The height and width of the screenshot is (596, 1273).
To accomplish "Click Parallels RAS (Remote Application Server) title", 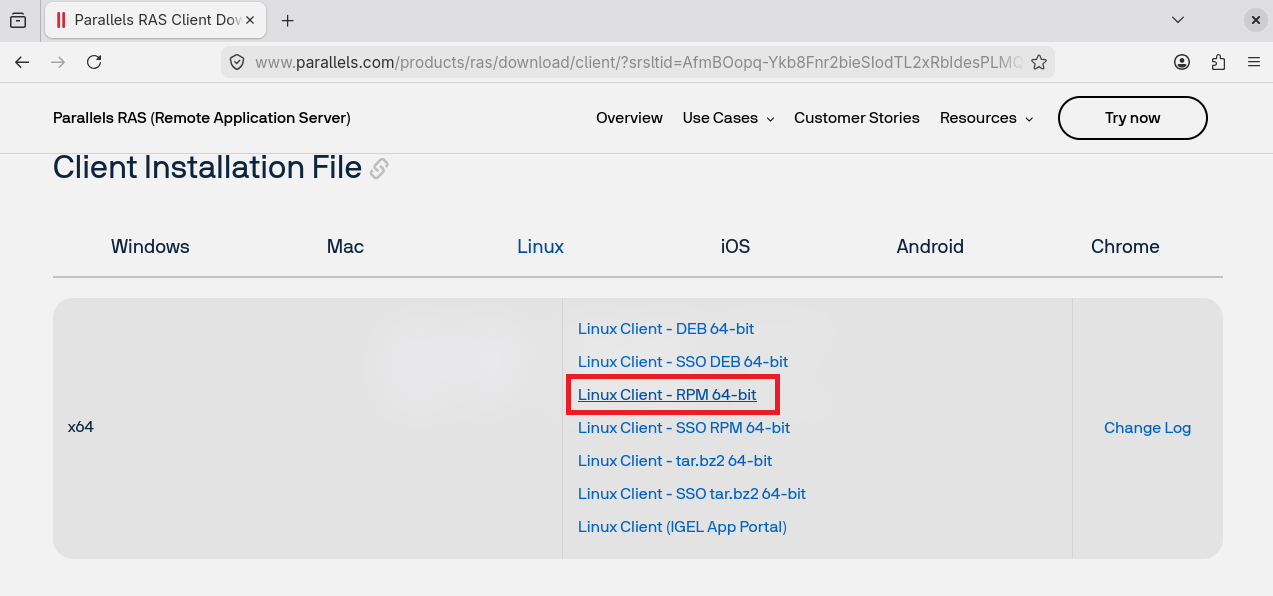I will 202,118.
